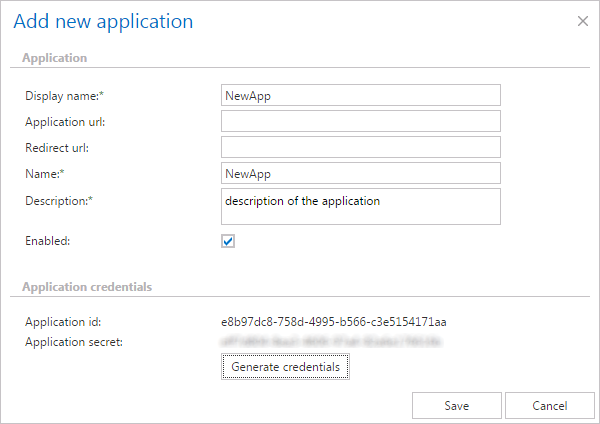Viewport: 600px width, 424px height.
Task: Close the Add new application dialog
Action: coord(583,21)
